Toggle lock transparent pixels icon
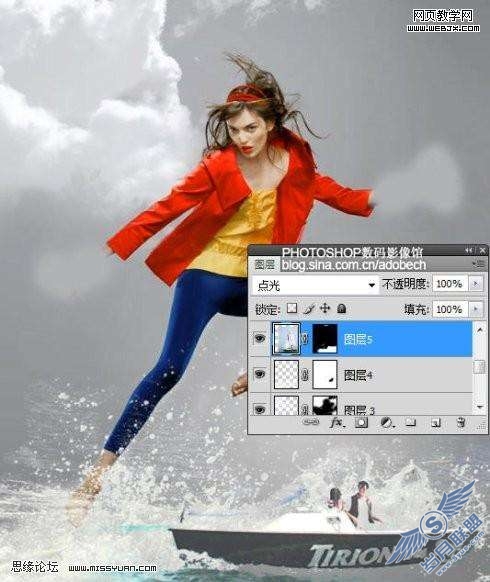 click(293, 308)
